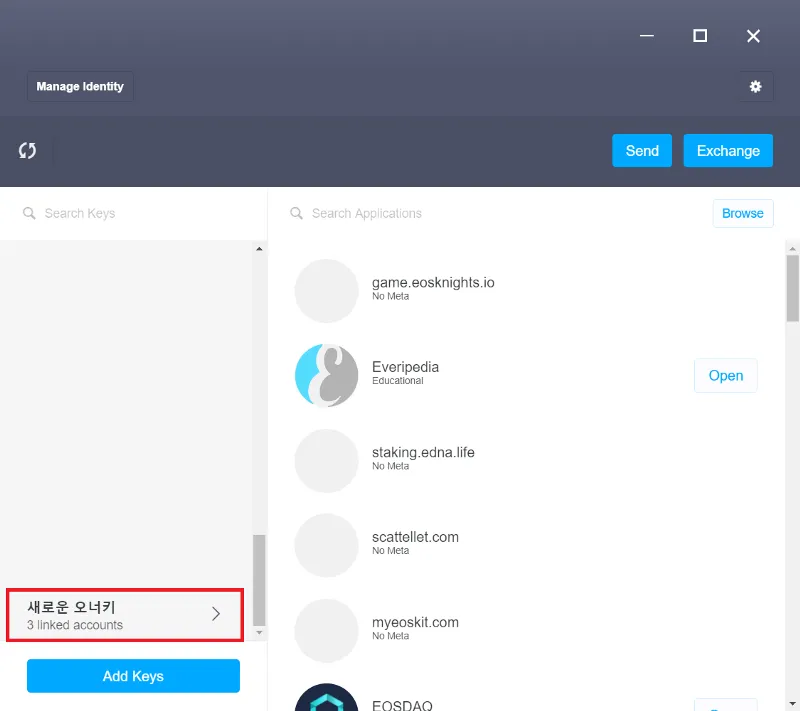The height and width of the screenshot is (711, 800).
Task: Click the EOSDAQ app logo
Action: pyautogui.click(x=327, y=697)
